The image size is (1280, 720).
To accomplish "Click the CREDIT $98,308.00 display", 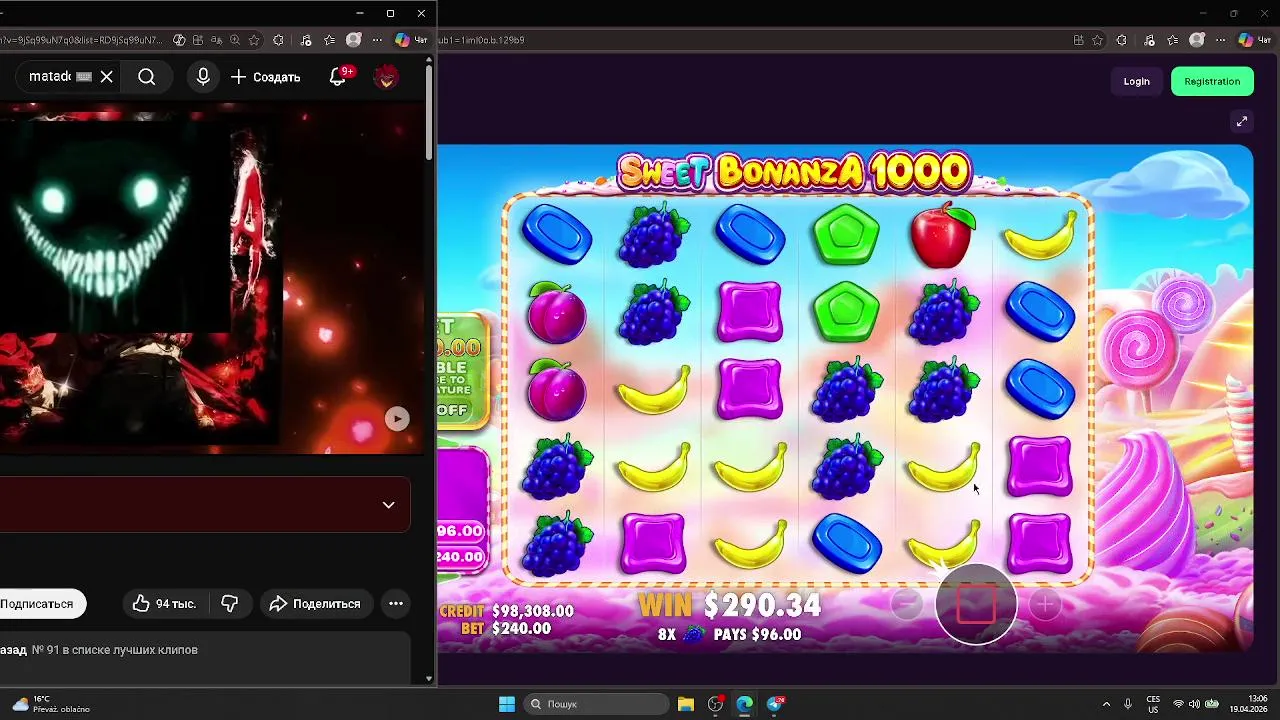I will [x=506, y=611].
